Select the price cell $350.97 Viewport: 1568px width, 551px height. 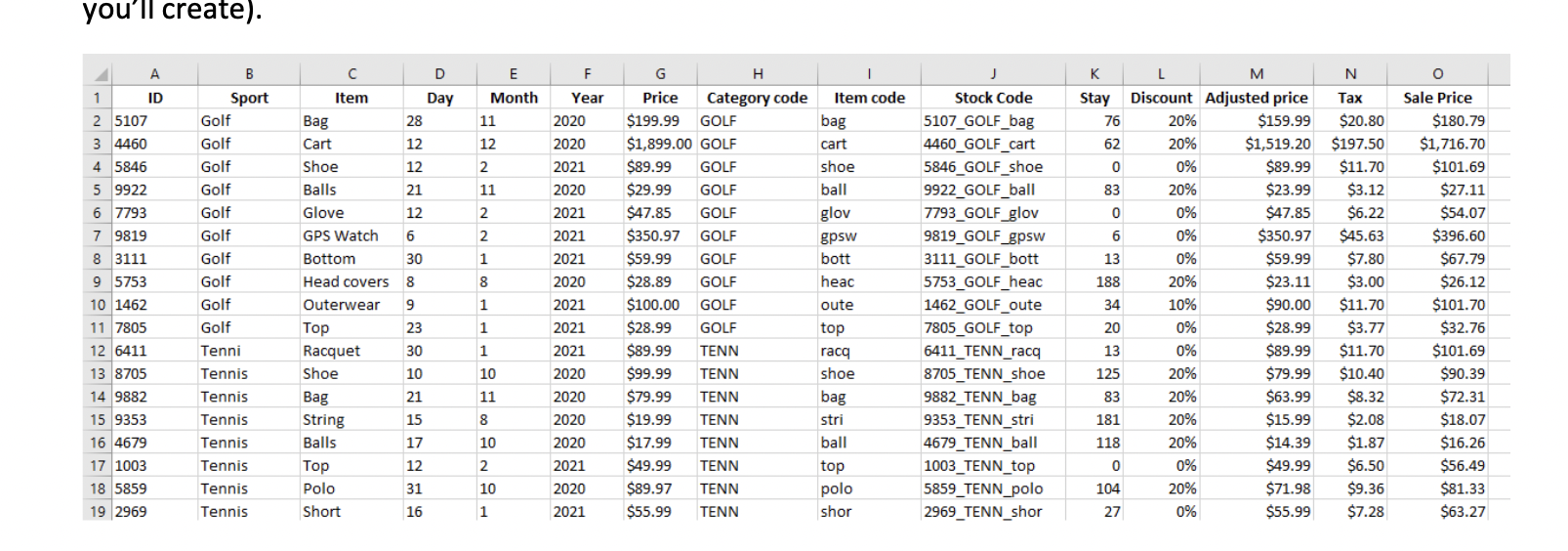pyautogui.click(x=660, y=235)
